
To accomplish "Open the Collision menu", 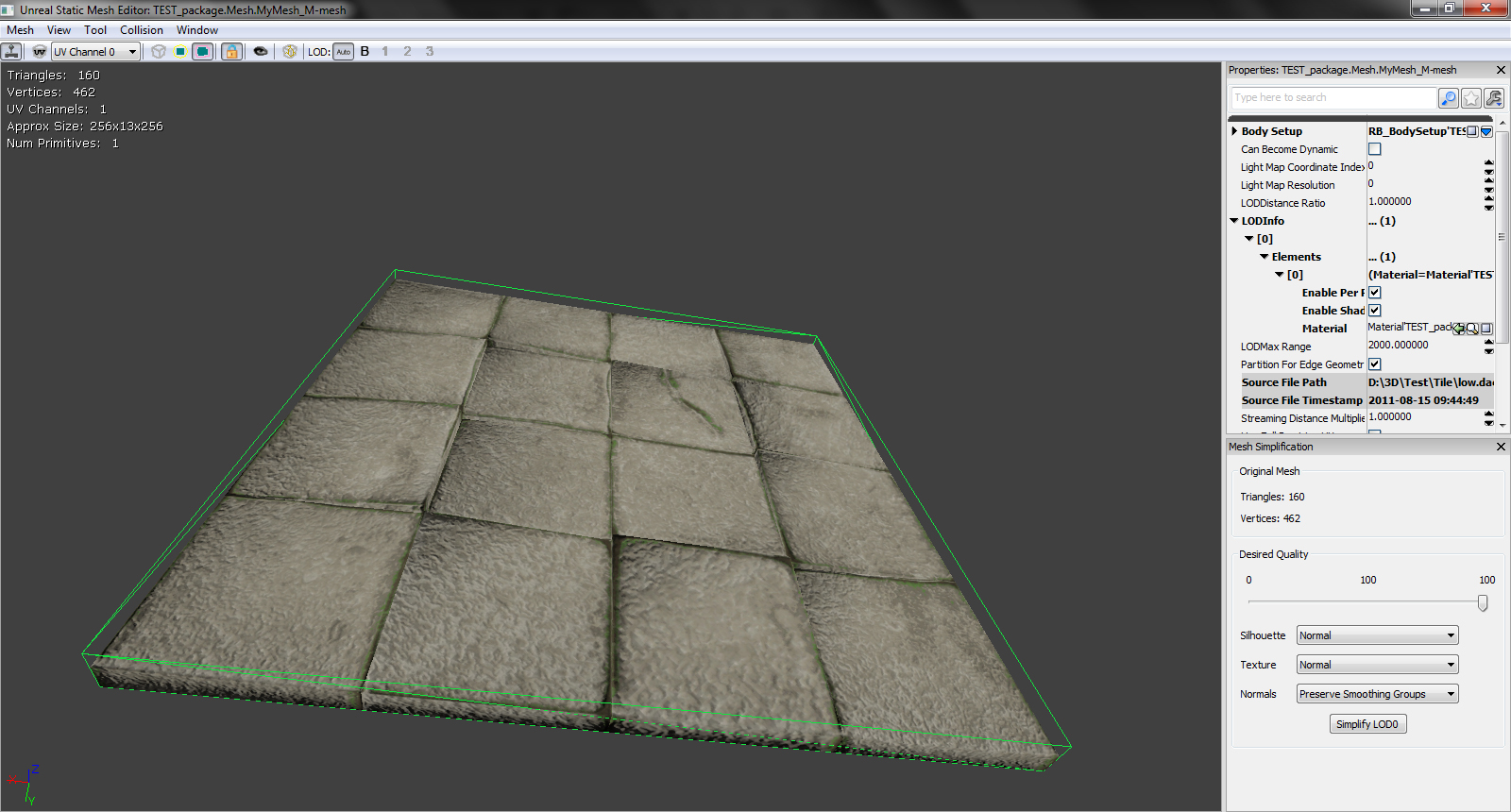I will [141, 30].
